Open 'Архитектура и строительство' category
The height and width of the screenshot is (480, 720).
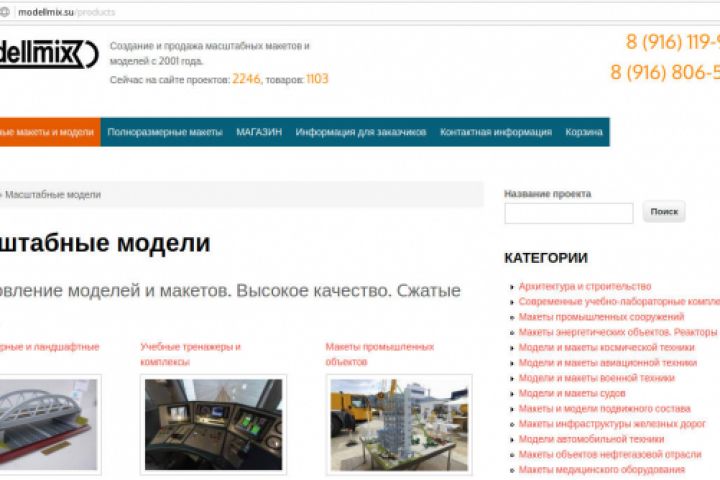coord(585,287)
